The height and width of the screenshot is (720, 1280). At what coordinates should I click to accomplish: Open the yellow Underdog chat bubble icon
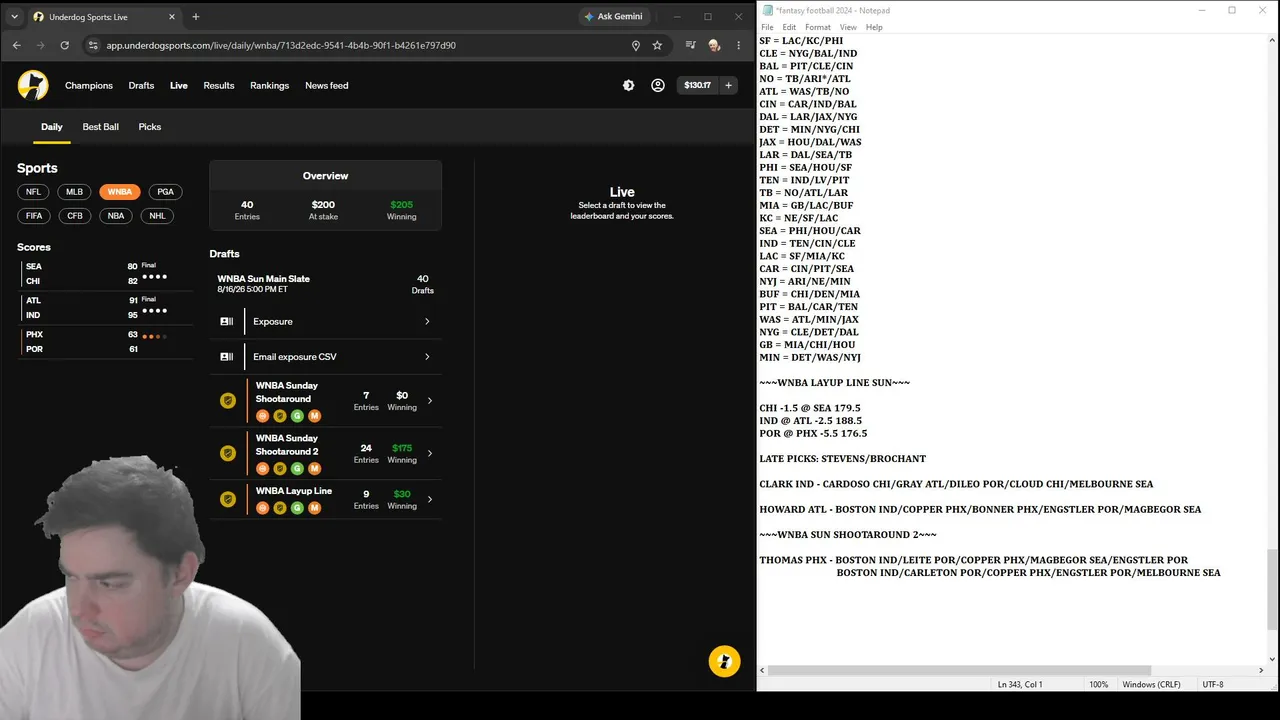pos(725,661)
